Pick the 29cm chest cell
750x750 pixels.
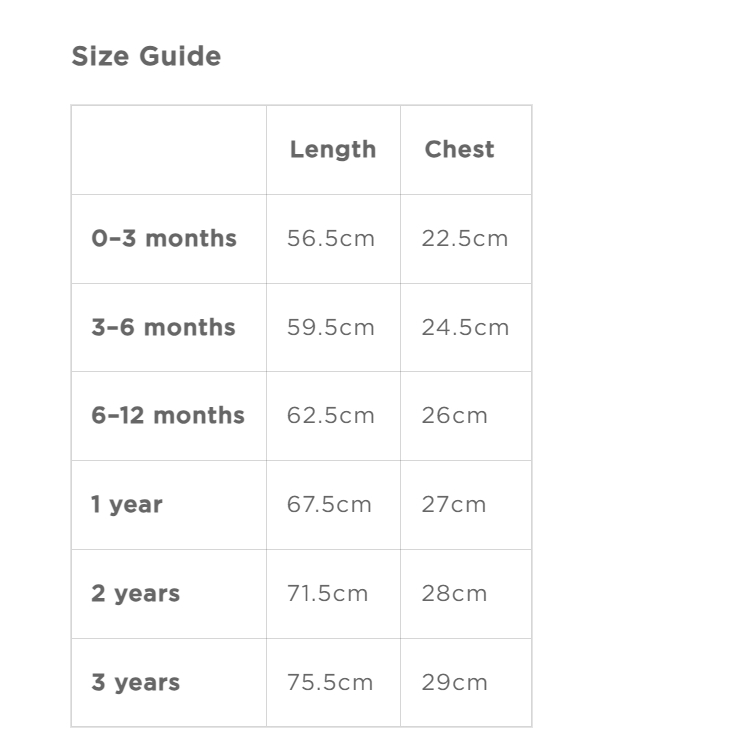[x=454, y=683]
